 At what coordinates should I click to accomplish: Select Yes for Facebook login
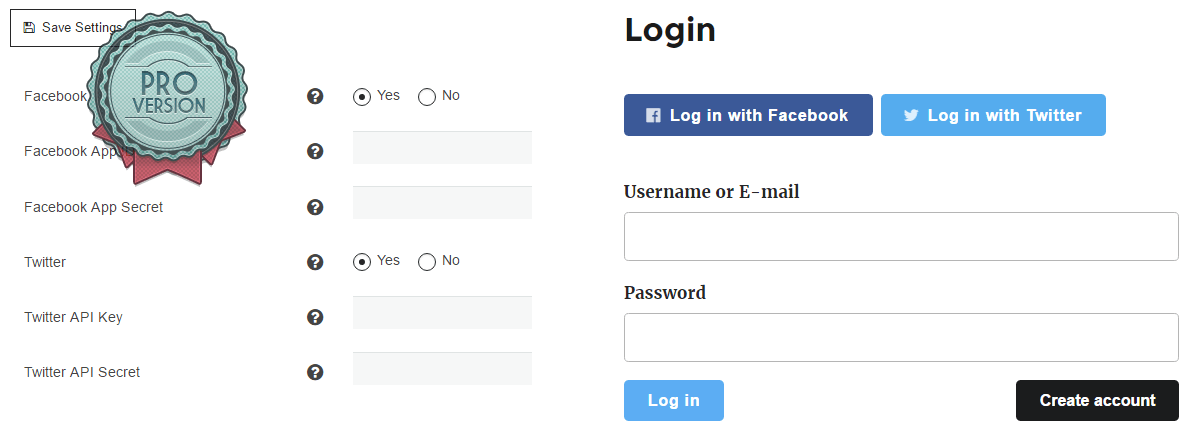(362, 97)
